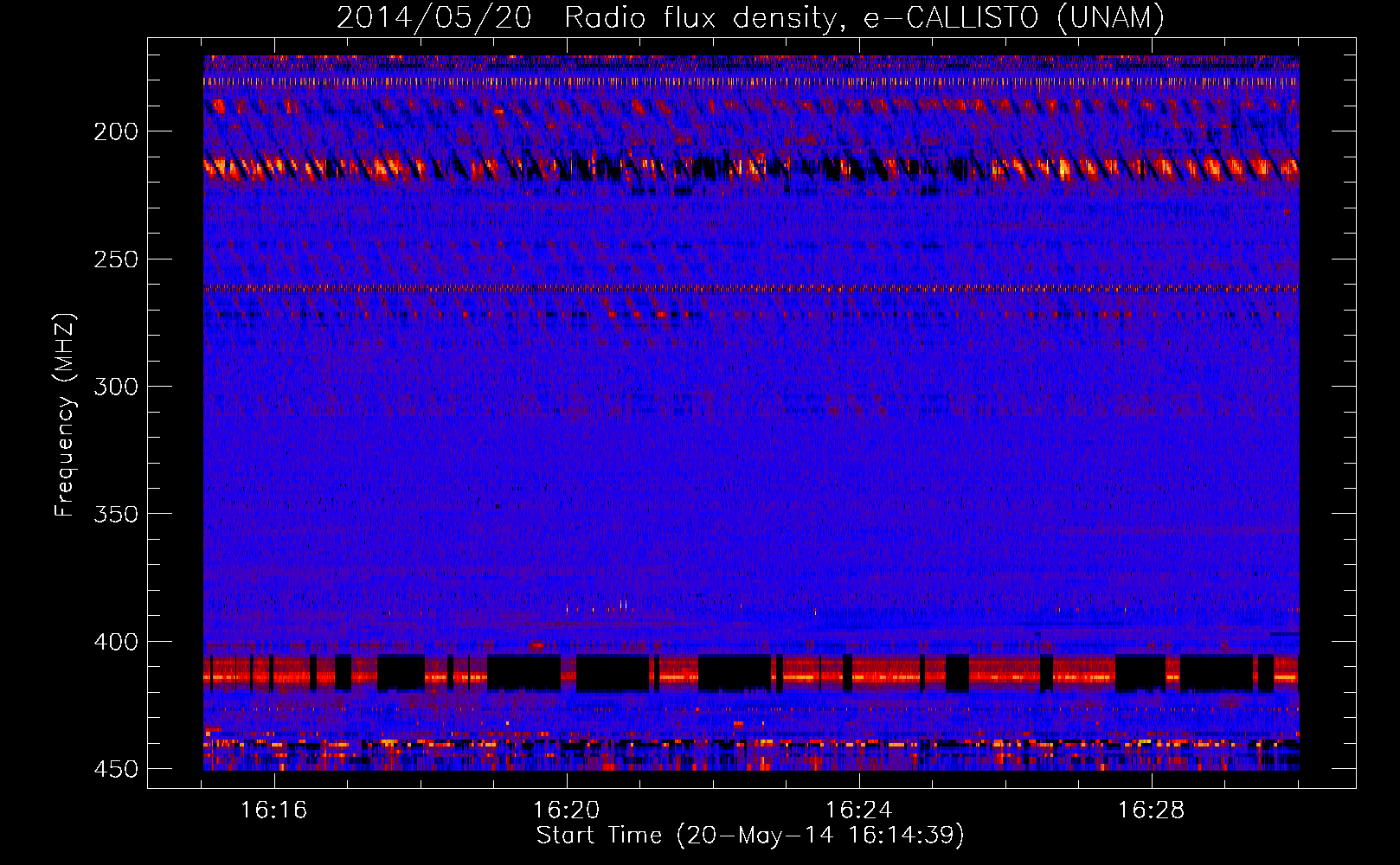The width and height of the screenshot is (1400, 865).
Task: Click the 350 frequency tick label
Action: click(116, 514)
